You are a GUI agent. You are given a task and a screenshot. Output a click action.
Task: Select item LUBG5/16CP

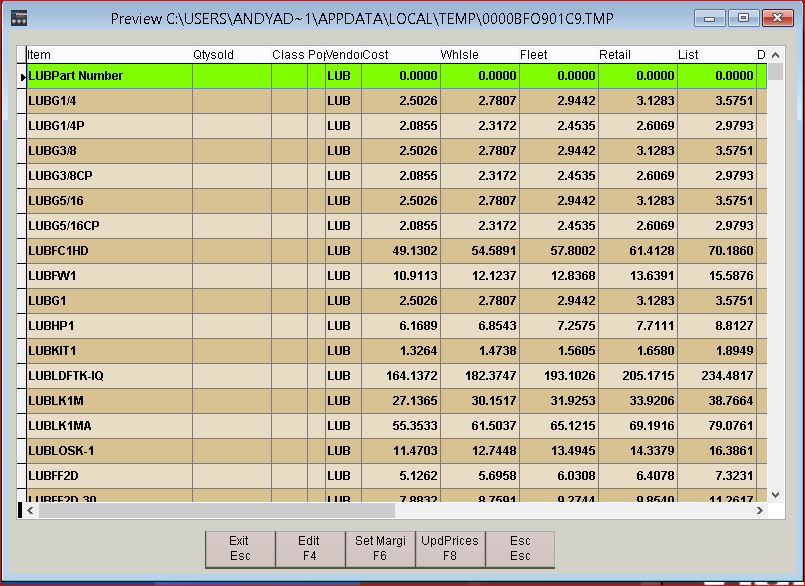pos(109,226)
